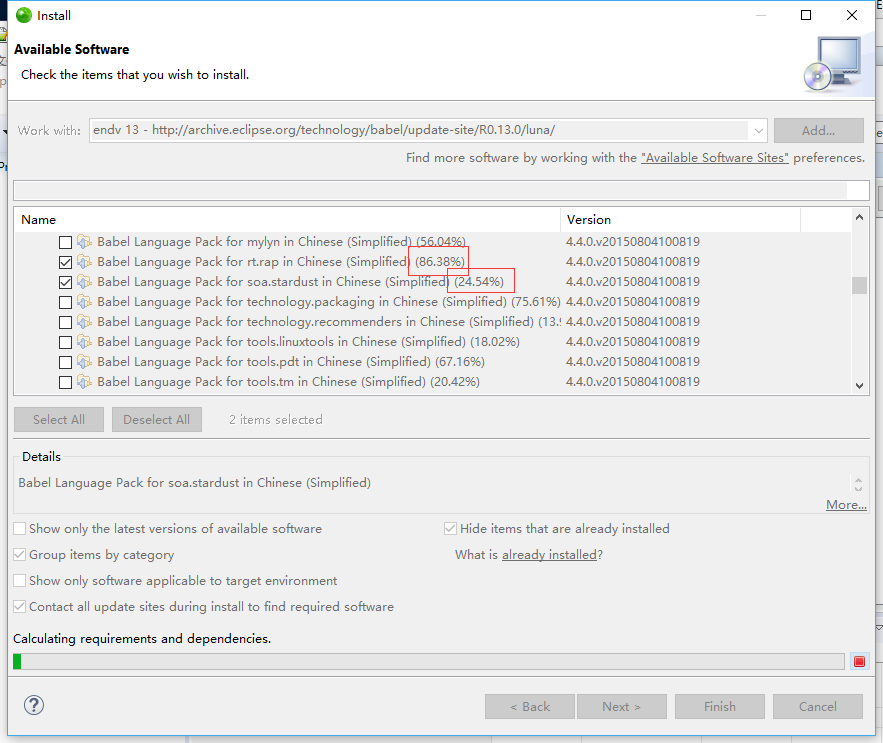Click the software list scrollbar thumb
Viewport: 883px width, 743px height.
pyautogui.click(x=859, y=285)
